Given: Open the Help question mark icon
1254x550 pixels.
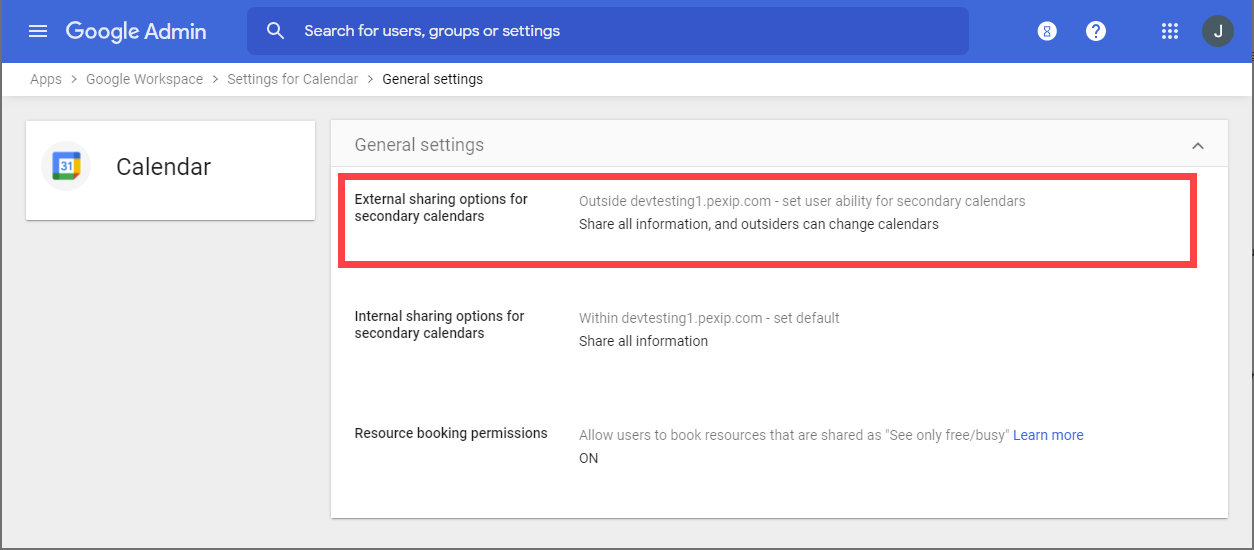Looking at the screenshot, I should (x=1096, y=31).
